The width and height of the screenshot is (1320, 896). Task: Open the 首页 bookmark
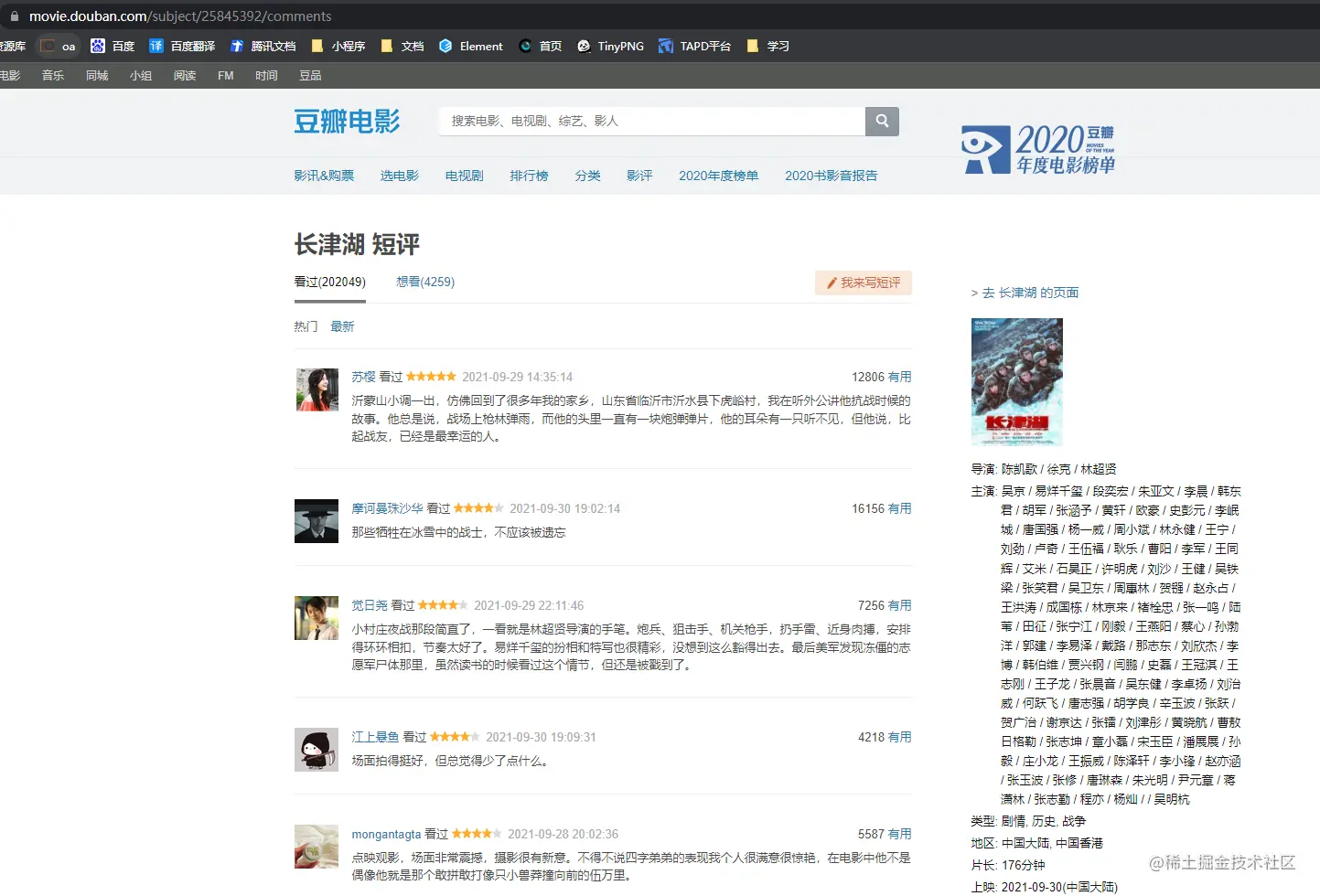[x=541, y=46]
